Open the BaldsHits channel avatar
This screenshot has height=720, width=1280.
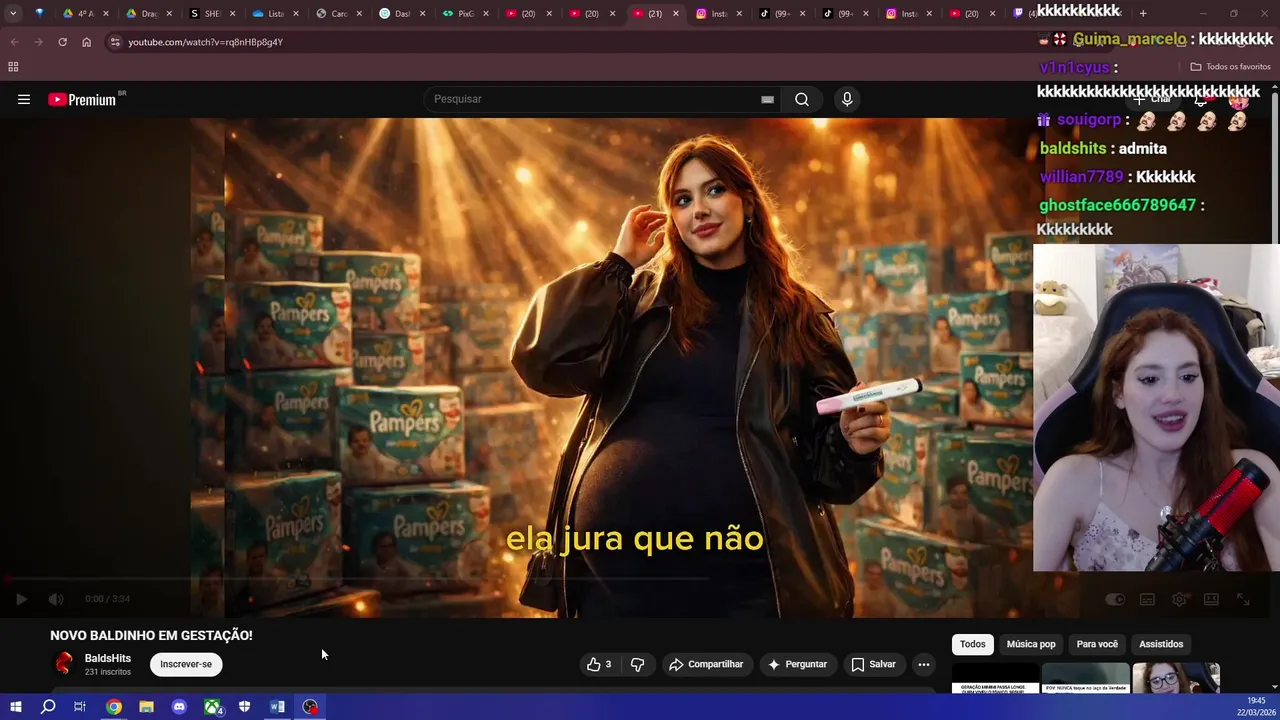coord(64,663)
